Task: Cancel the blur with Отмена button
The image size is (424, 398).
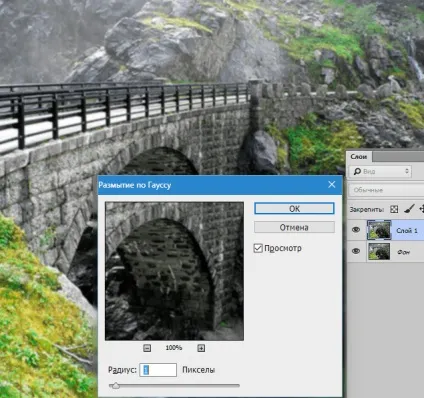Action: point(294,227)
